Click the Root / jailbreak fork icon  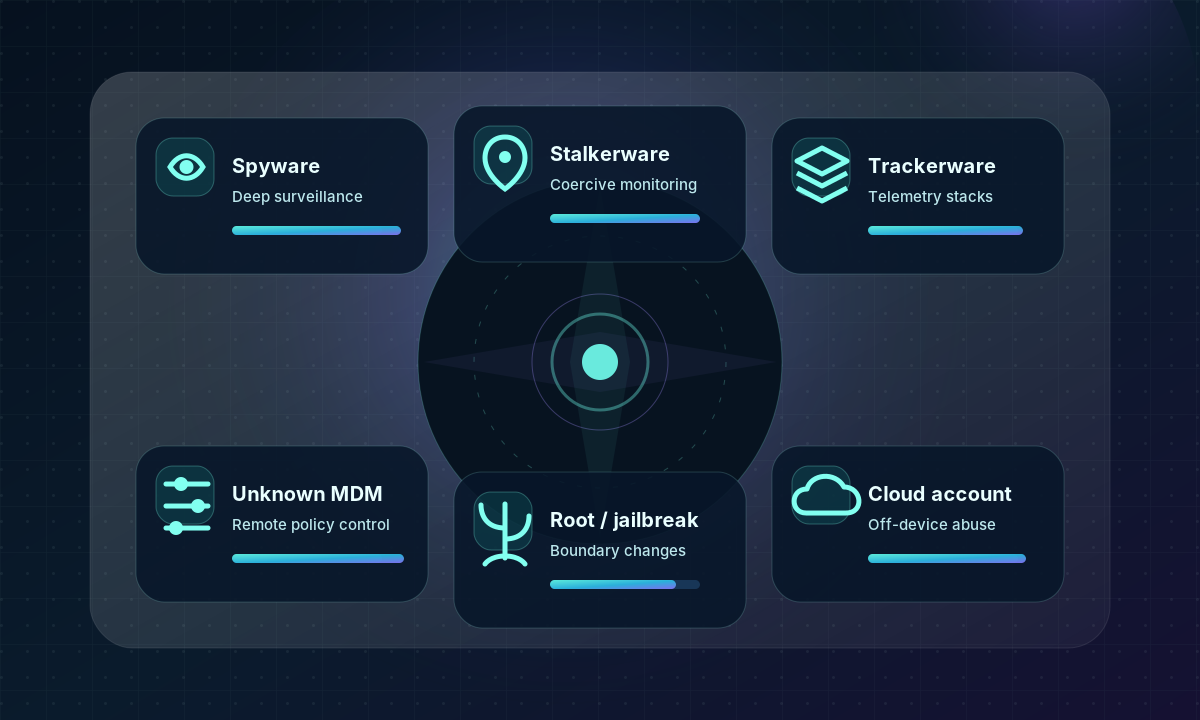tap(504, 533)
